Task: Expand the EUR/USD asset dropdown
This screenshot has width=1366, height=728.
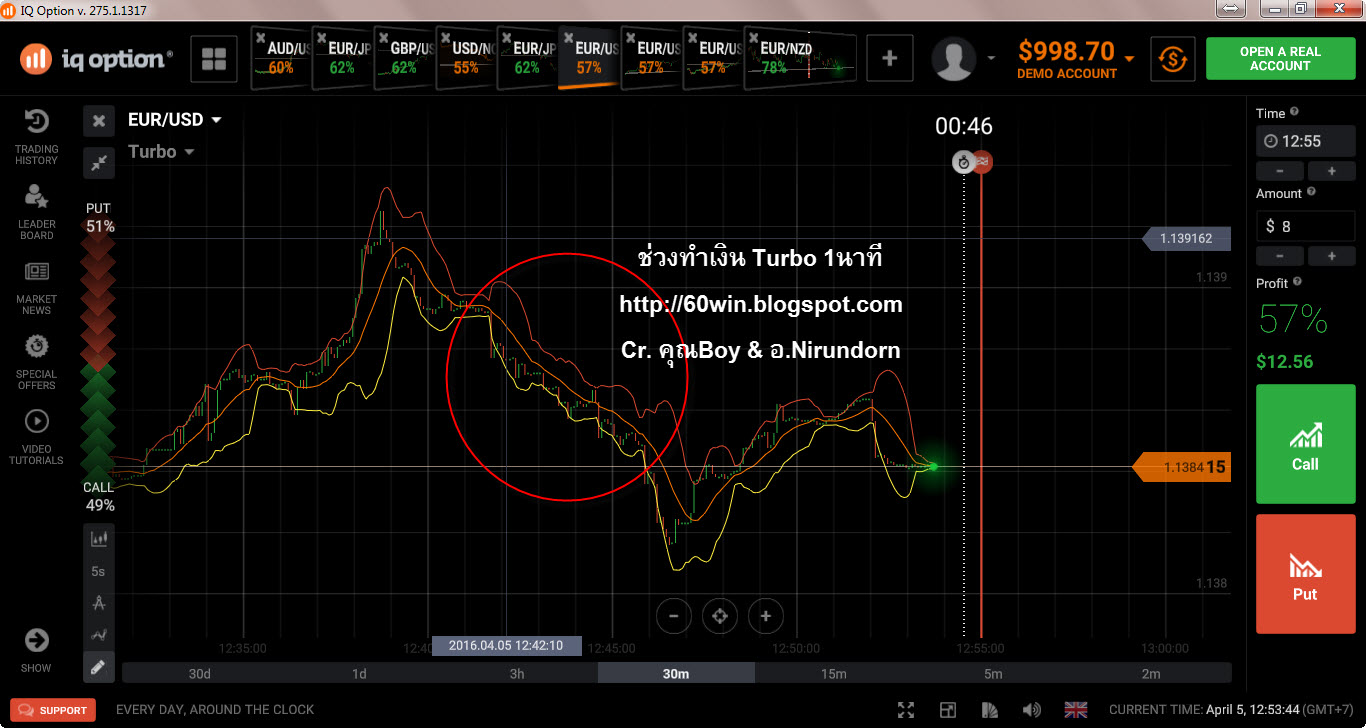Action: (x=216, y=120)
